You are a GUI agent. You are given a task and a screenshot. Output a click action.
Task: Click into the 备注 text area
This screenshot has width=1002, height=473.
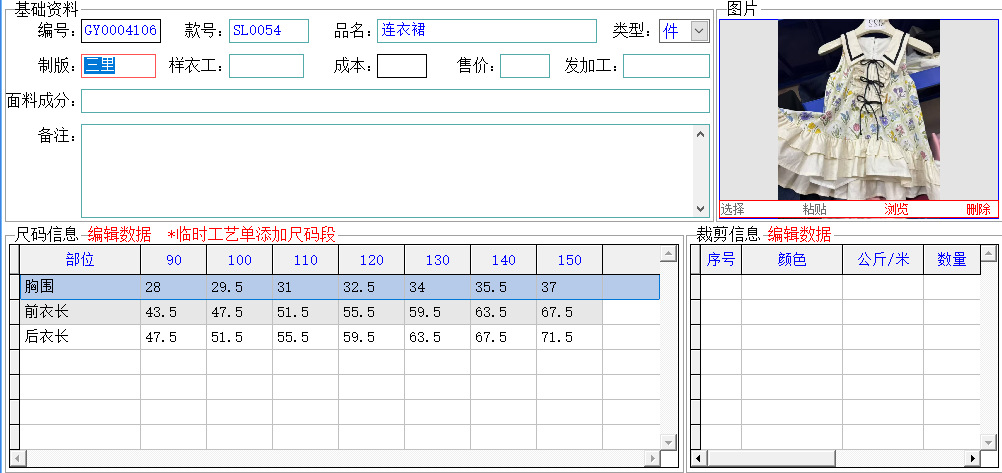(x=387, y=171)
